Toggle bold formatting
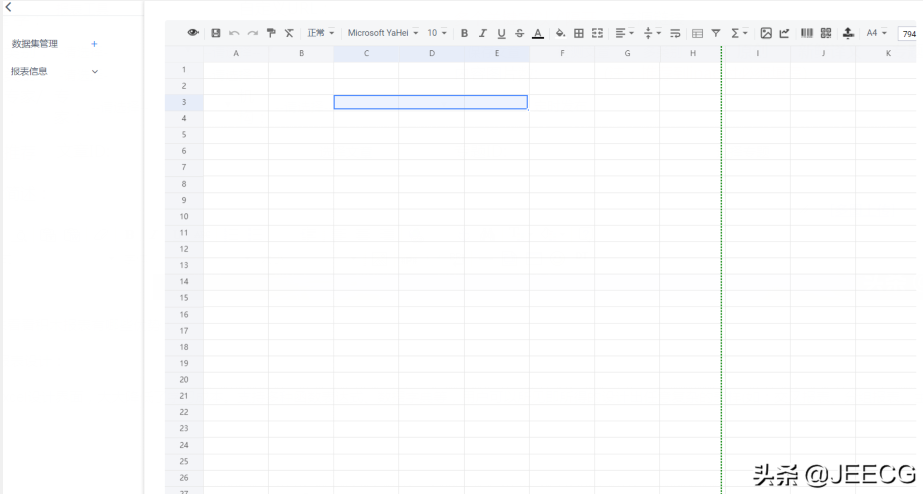The image size is (923, 494). click(464, 33)
